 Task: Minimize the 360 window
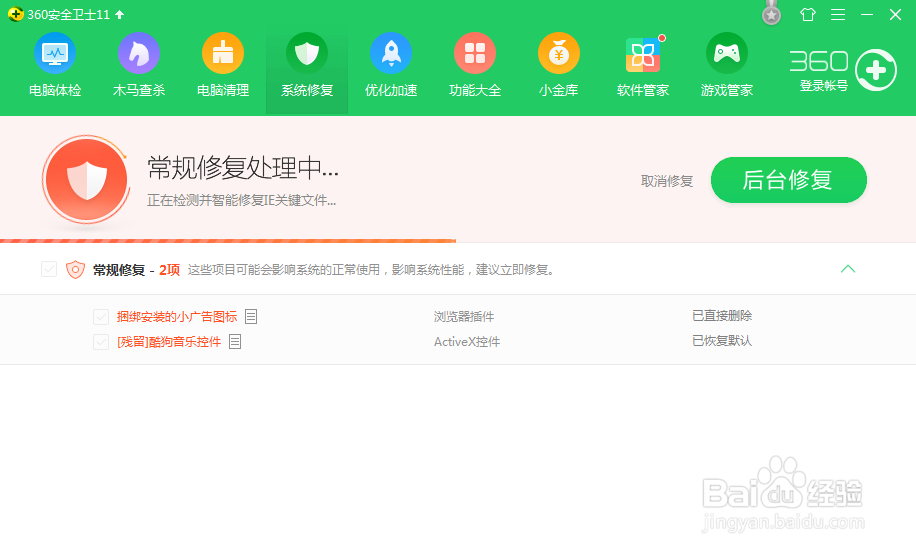pos(867,15)
